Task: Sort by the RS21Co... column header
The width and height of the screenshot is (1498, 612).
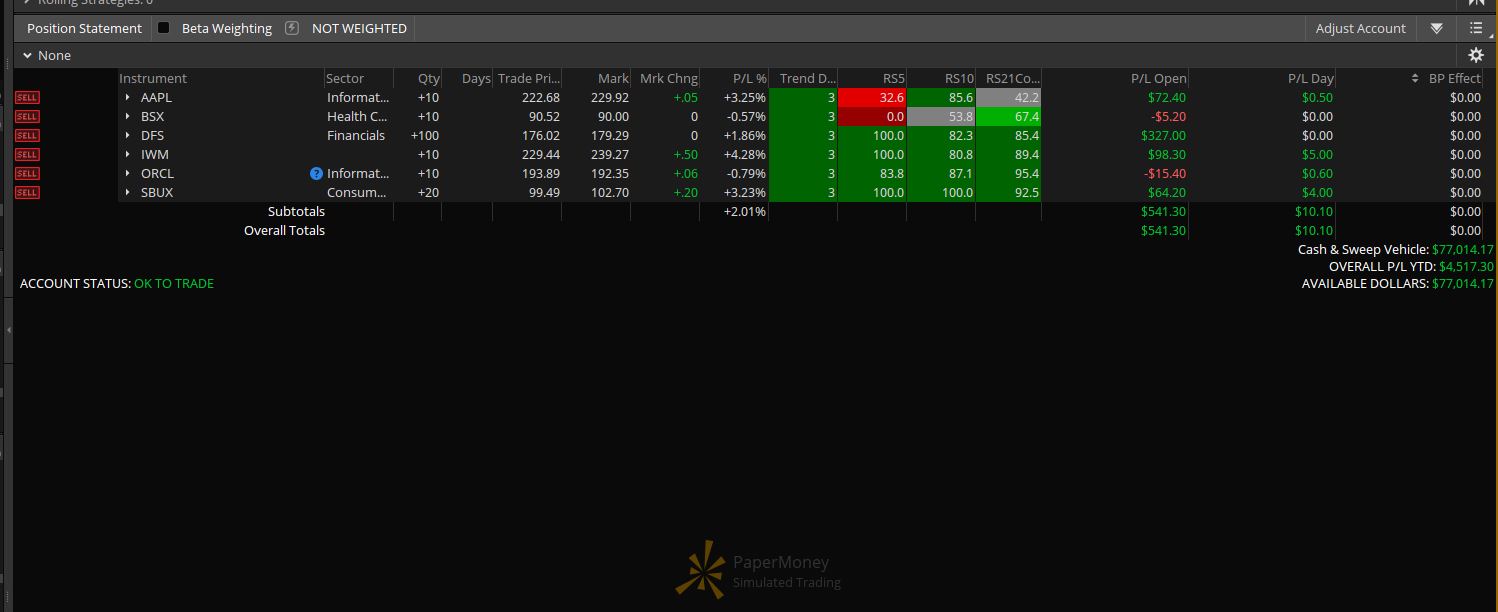Action: (x=1013, y=79)
